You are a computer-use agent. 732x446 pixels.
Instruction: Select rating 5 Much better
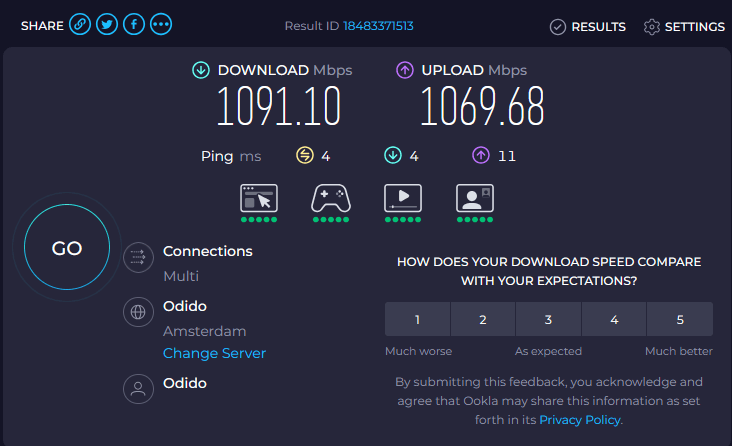coord(680,320)
